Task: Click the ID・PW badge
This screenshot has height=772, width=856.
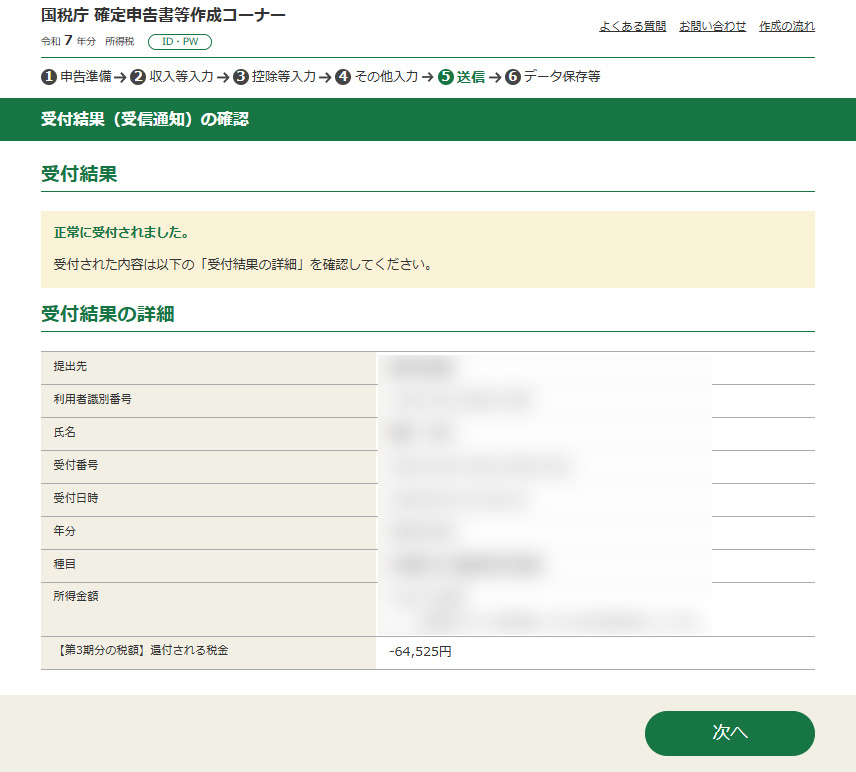Action: (x=180, y=42)
